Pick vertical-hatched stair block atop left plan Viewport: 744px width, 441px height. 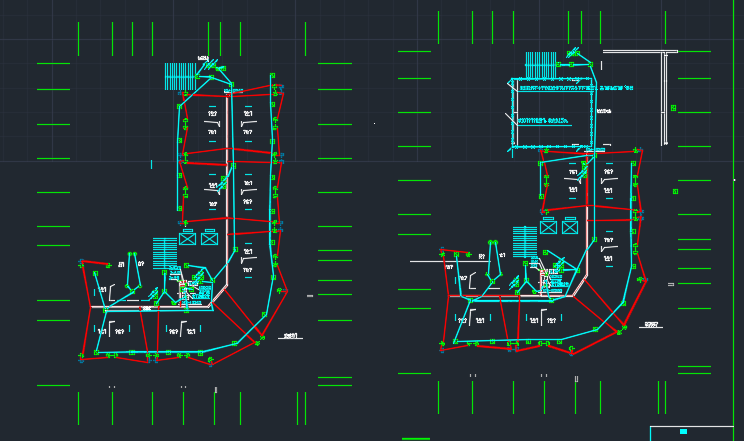[180, 76]
